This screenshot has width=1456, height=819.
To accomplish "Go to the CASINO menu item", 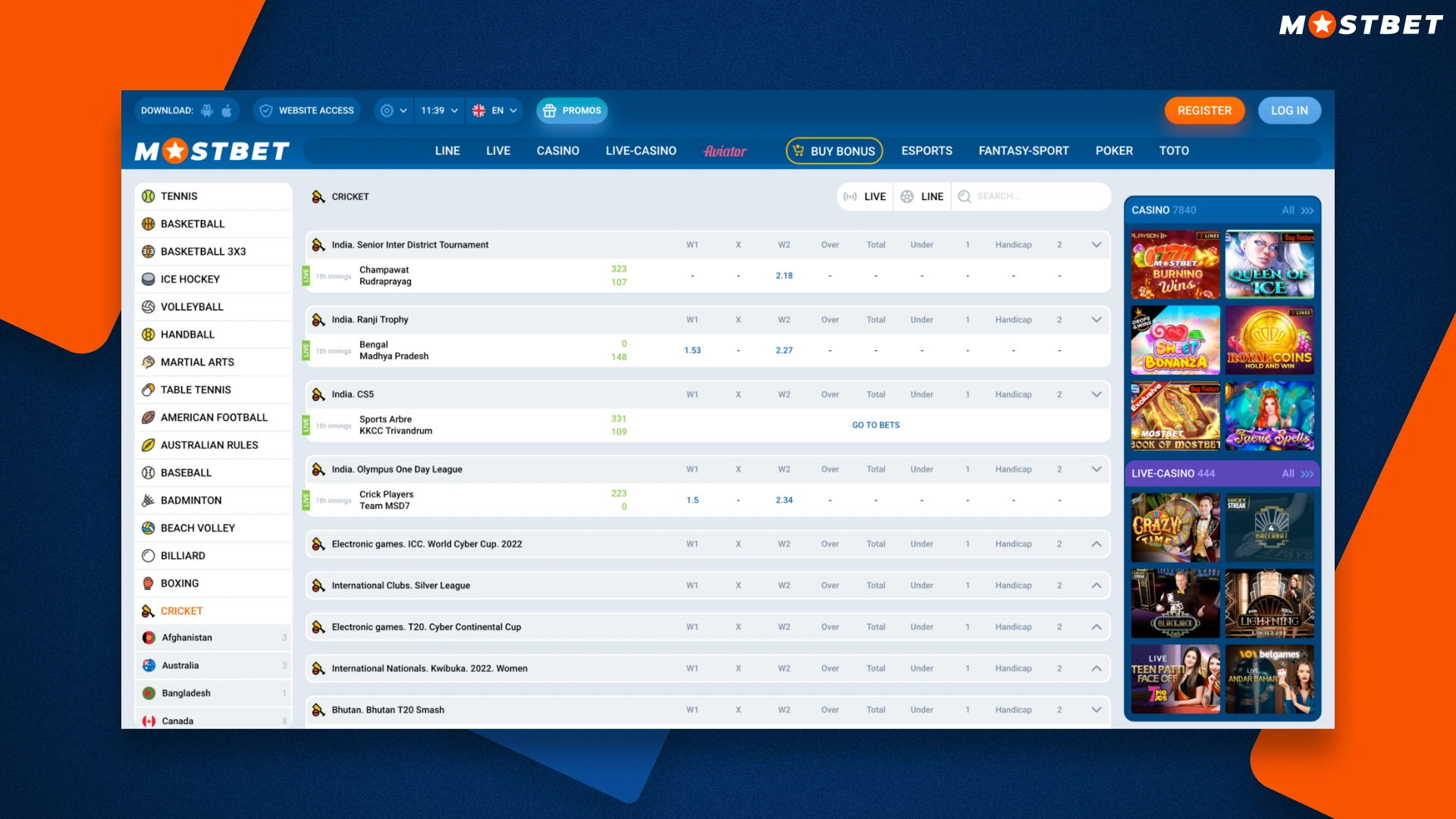I will 558,151.
